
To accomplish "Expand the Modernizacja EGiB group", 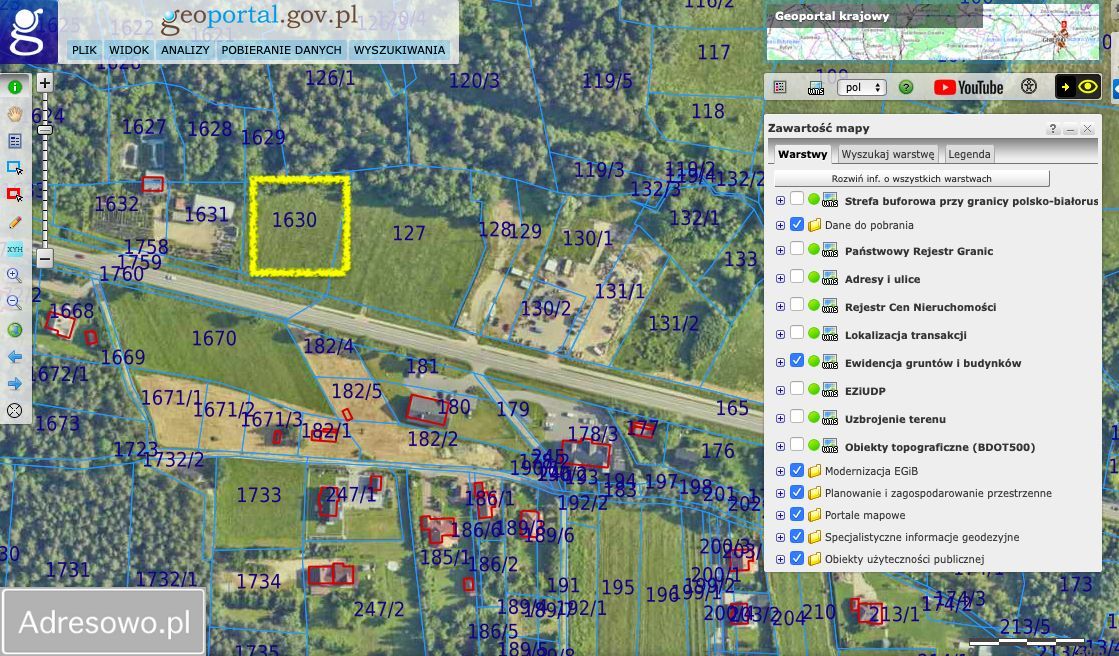I will (780, 472).
